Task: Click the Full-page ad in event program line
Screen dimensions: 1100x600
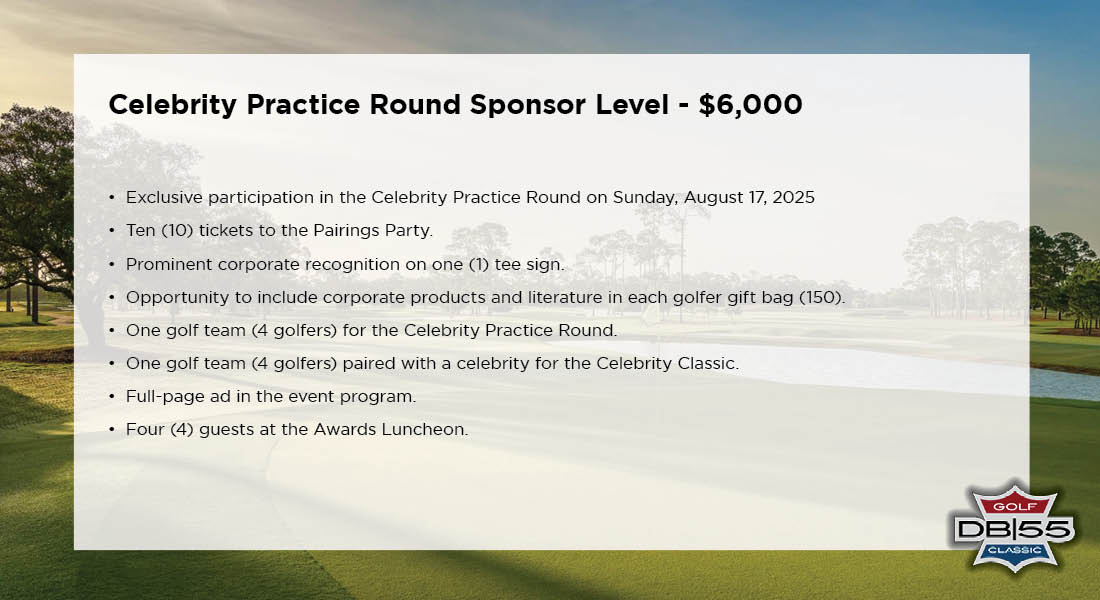Action: pos(271,396)
